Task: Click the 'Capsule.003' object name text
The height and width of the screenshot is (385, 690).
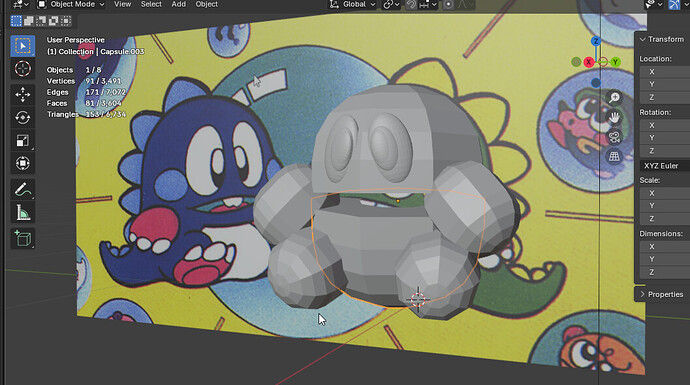Action: pos(122,51)
